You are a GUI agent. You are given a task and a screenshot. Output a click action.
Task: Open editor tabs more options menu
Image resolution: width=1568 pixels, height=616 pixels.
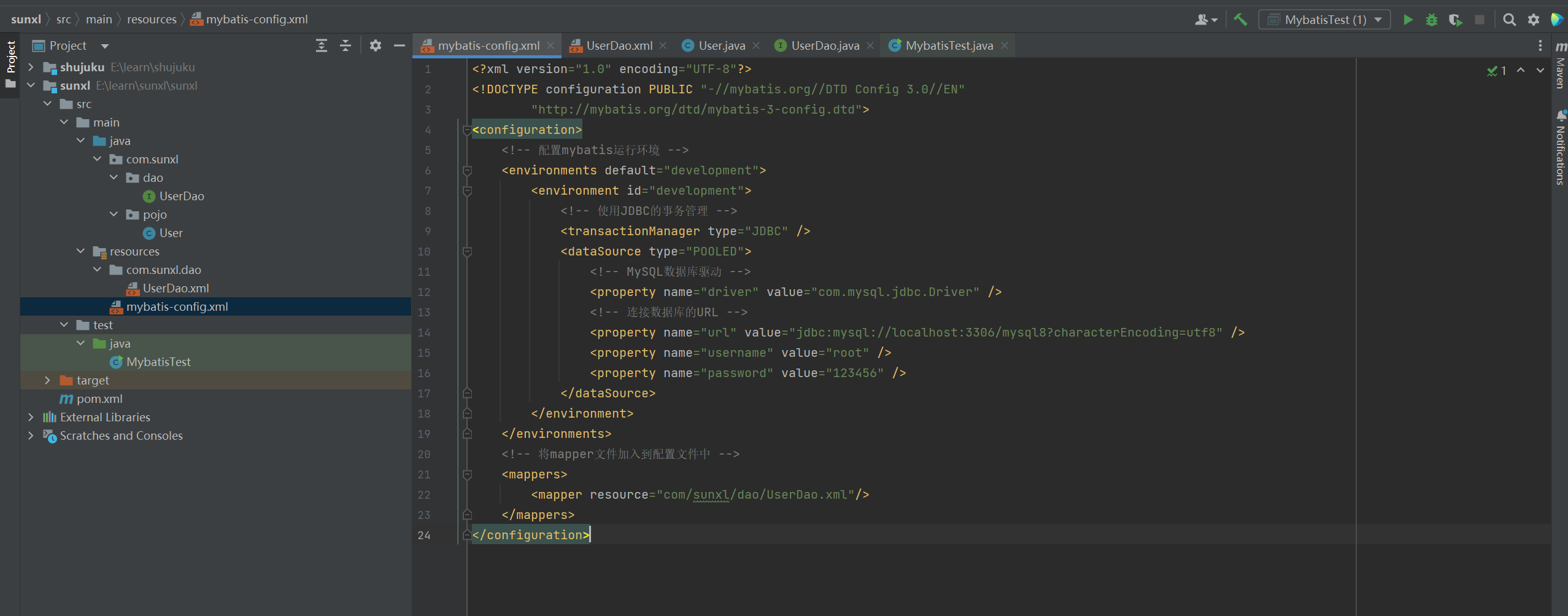coord(1540,45)
